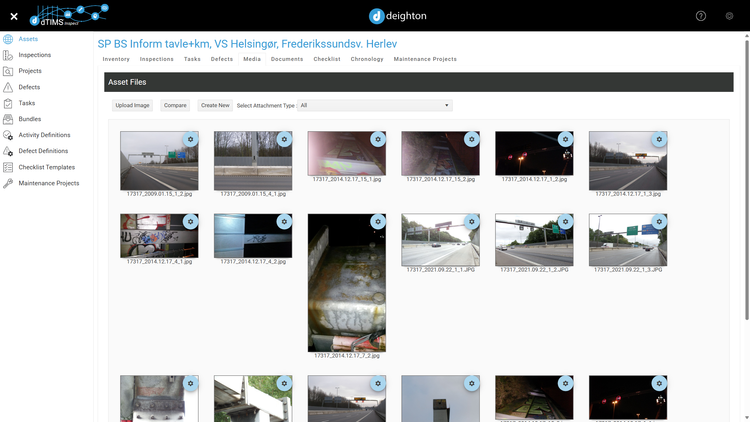The width and height of the screenshot is (750, 422).
Task: Go to Checklist Templates in sidebar
Action: [x=47, y=167]
